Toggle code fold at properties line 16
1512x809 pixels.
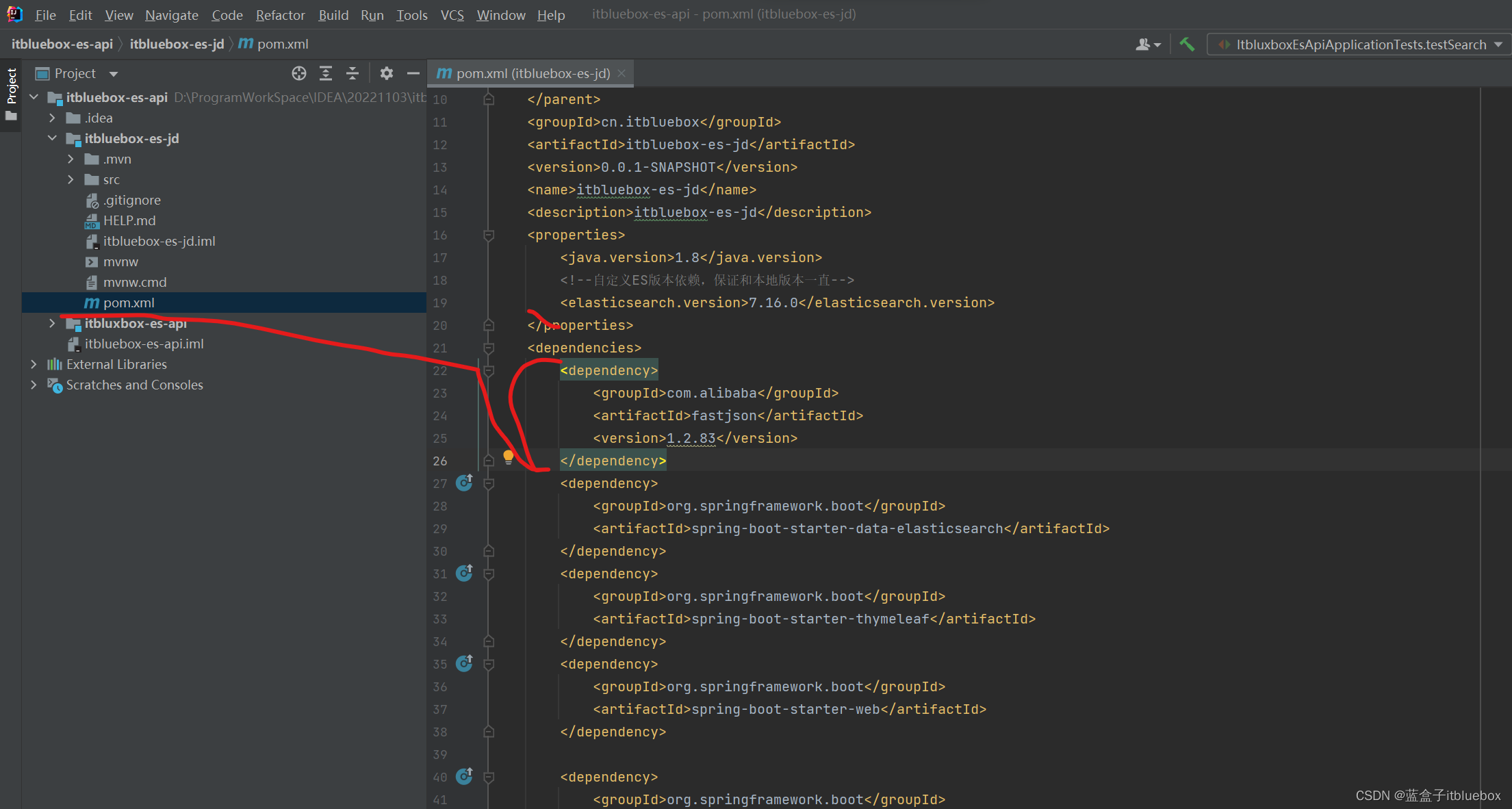tap(489, 235)
